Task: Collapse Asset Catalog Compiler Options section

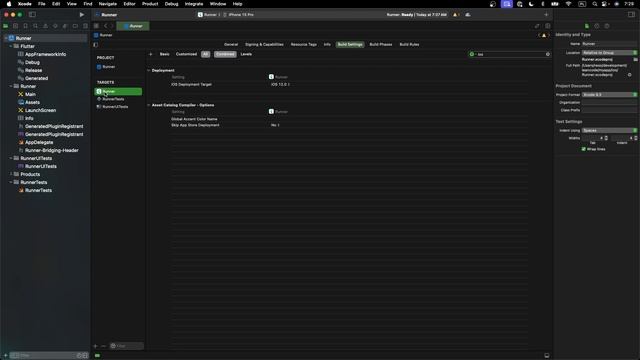Action: (149, 105)
